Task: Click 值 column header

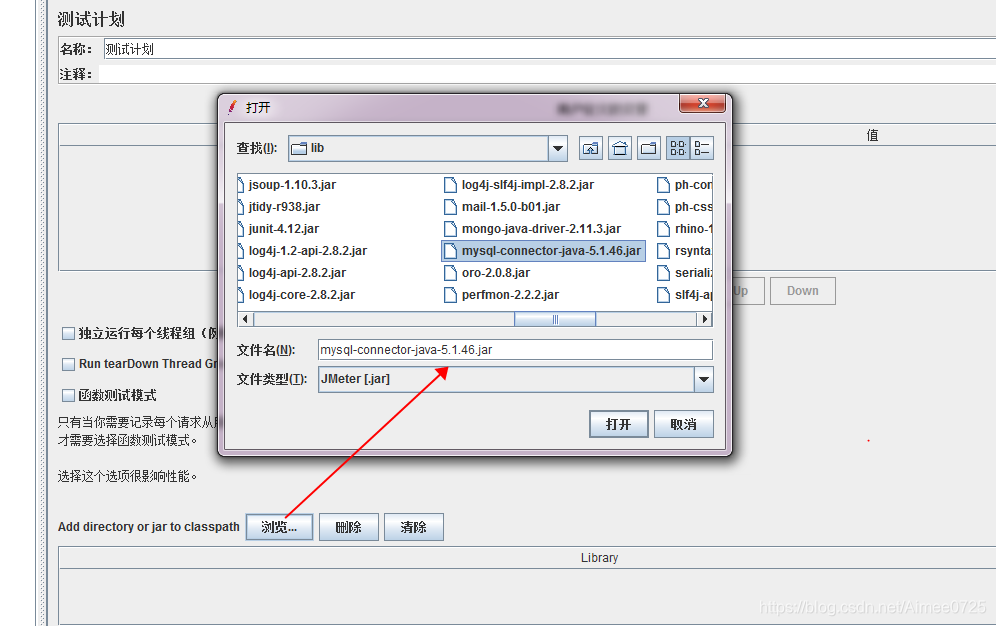Action: (873, 135)
